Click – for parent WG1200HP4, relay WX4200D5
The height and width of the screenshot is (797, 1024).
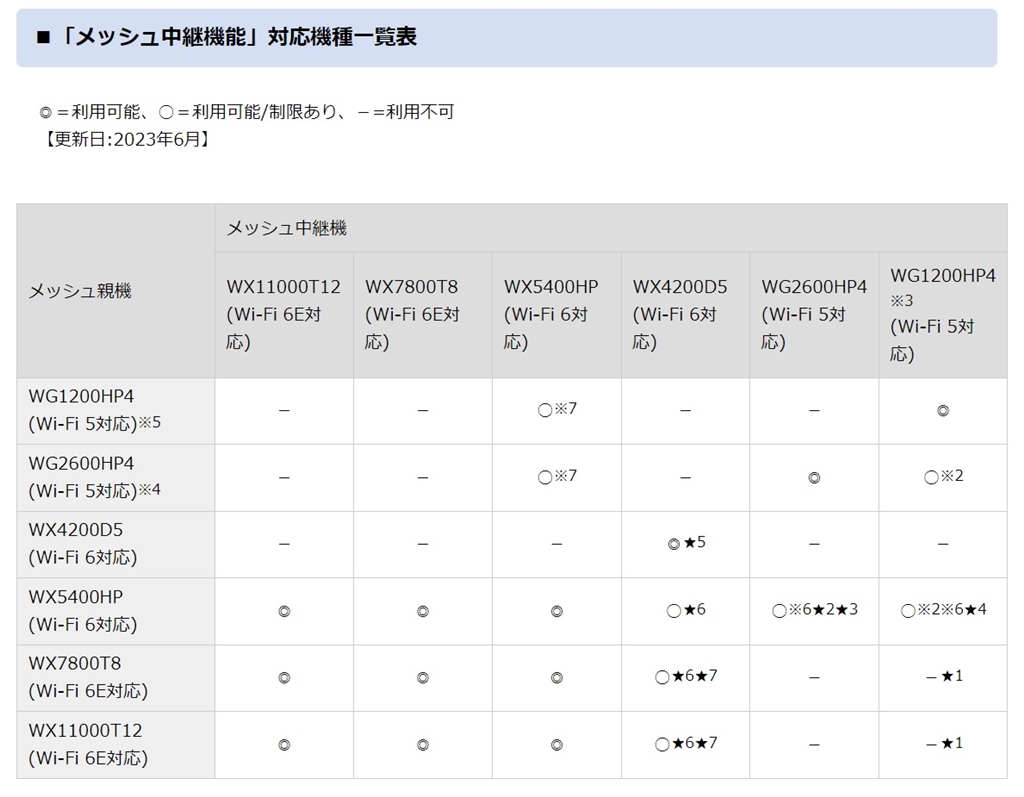(685, 411)
